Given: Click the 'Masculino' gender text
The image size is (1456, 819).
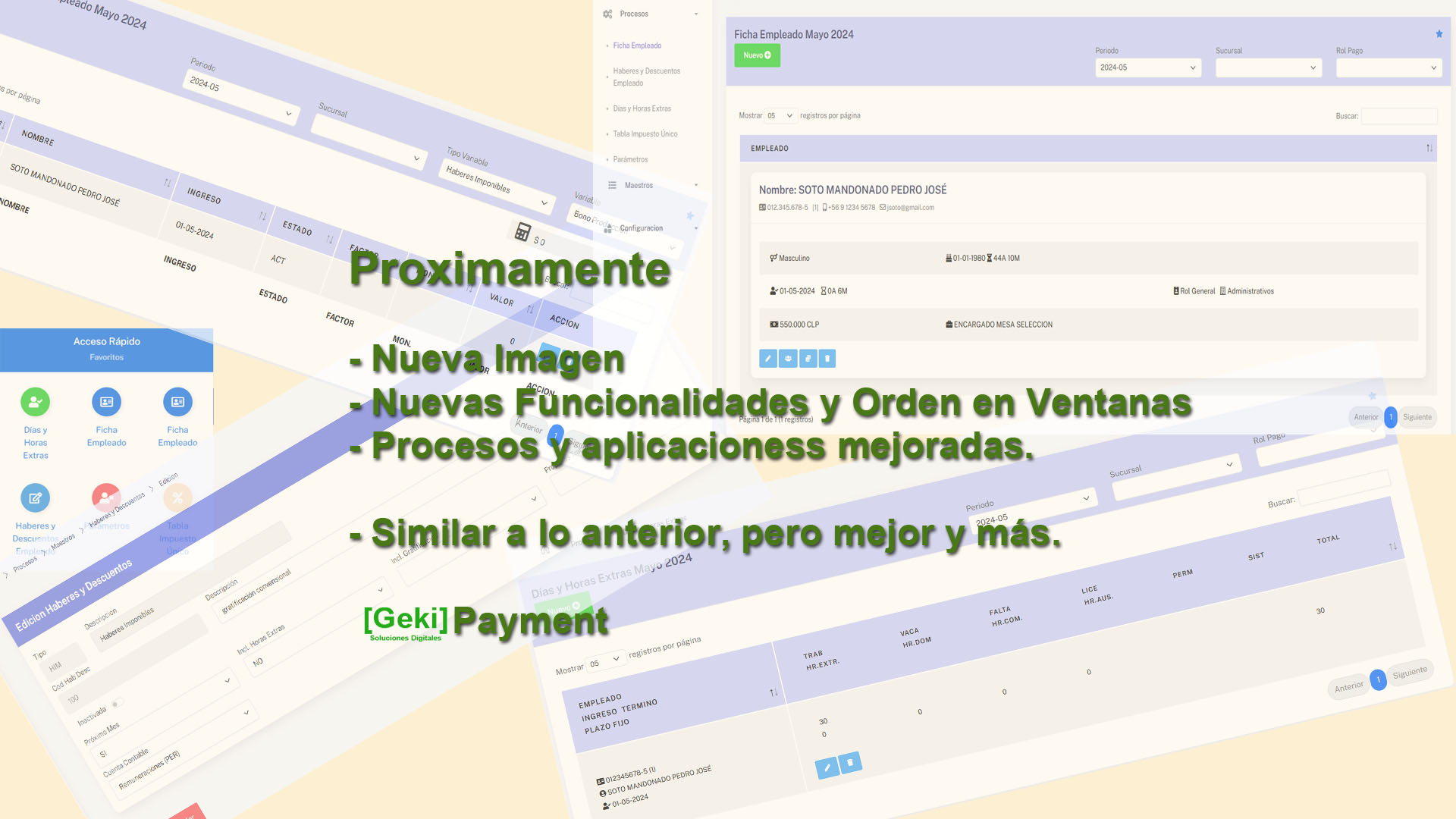Looking at the screenshot, I should 794,259.
